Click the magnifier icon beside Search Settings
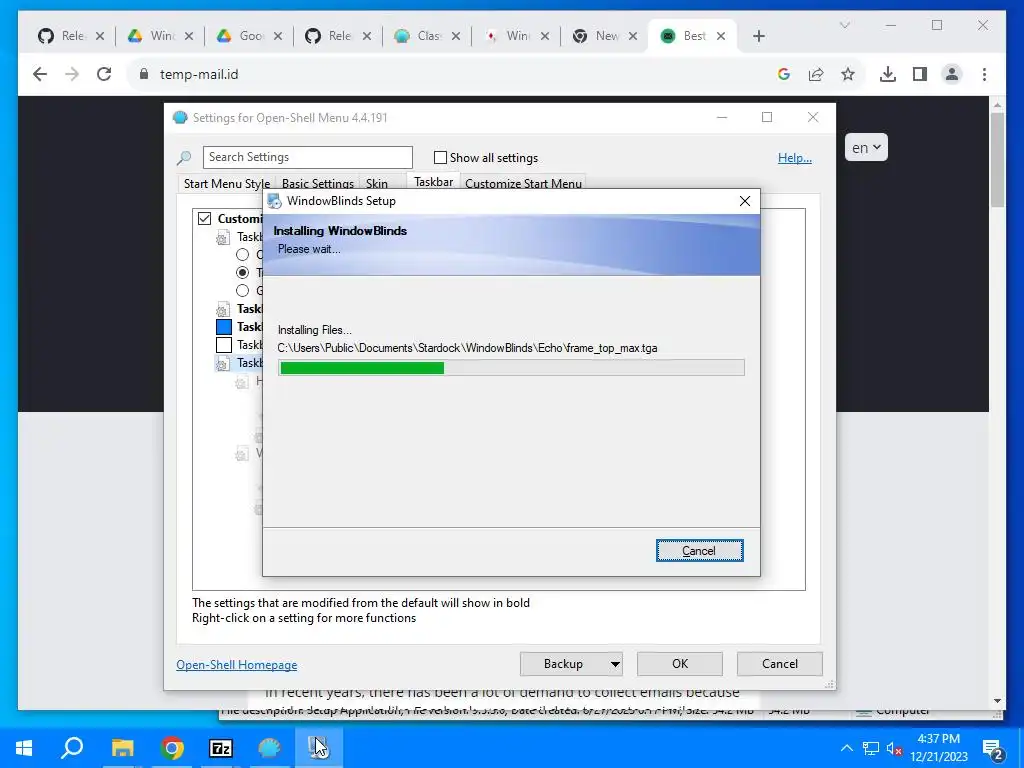 (184, 157)
